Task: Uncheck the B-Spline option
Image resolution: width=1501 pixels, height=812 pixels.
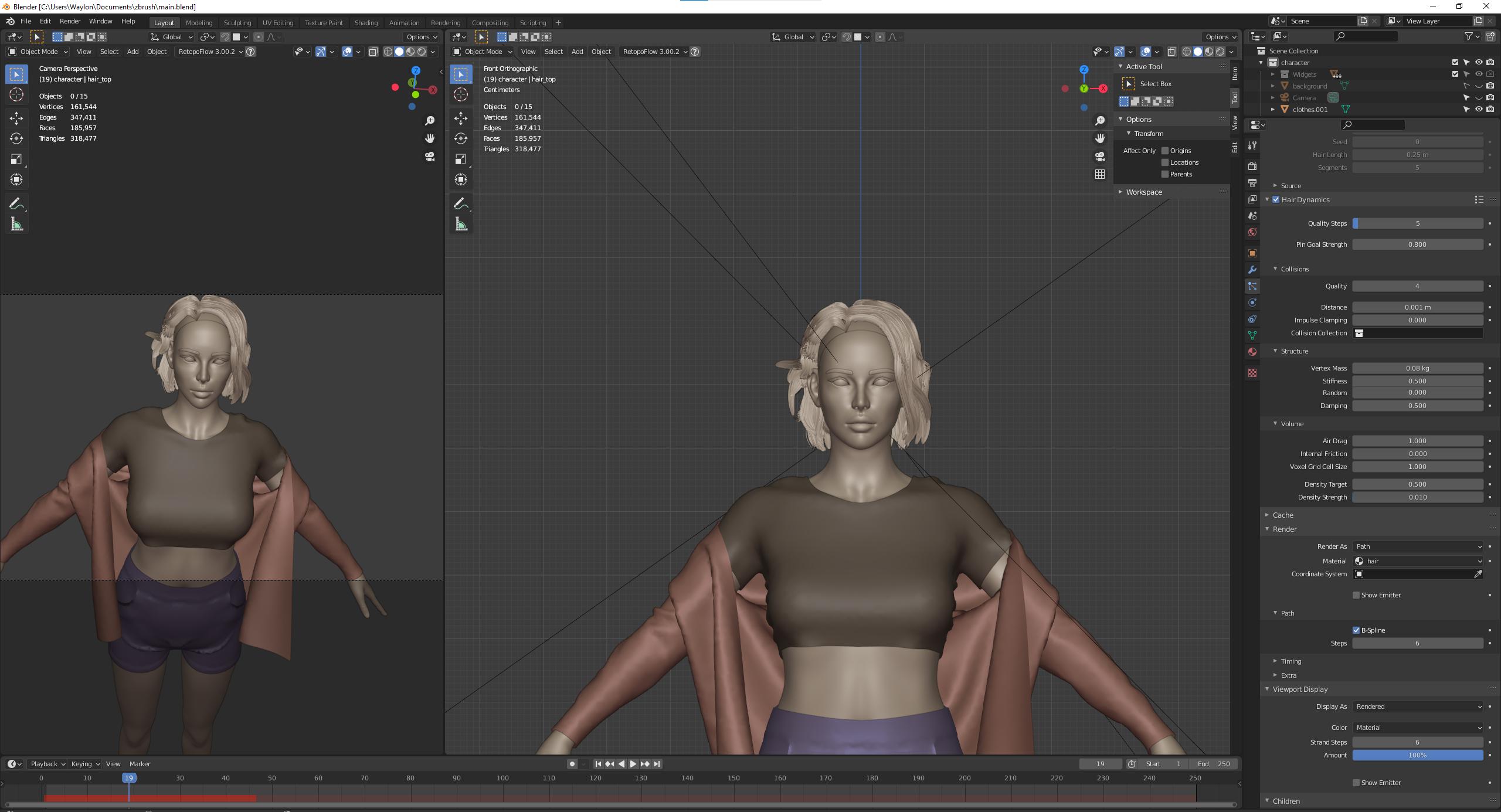Action: (1356, 630)
